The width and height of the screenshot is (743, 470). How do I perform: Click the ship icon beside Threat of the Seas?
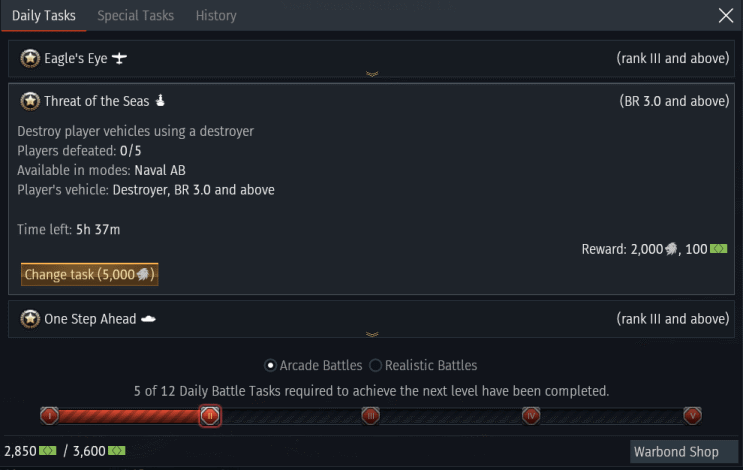[x=159, y=100]
